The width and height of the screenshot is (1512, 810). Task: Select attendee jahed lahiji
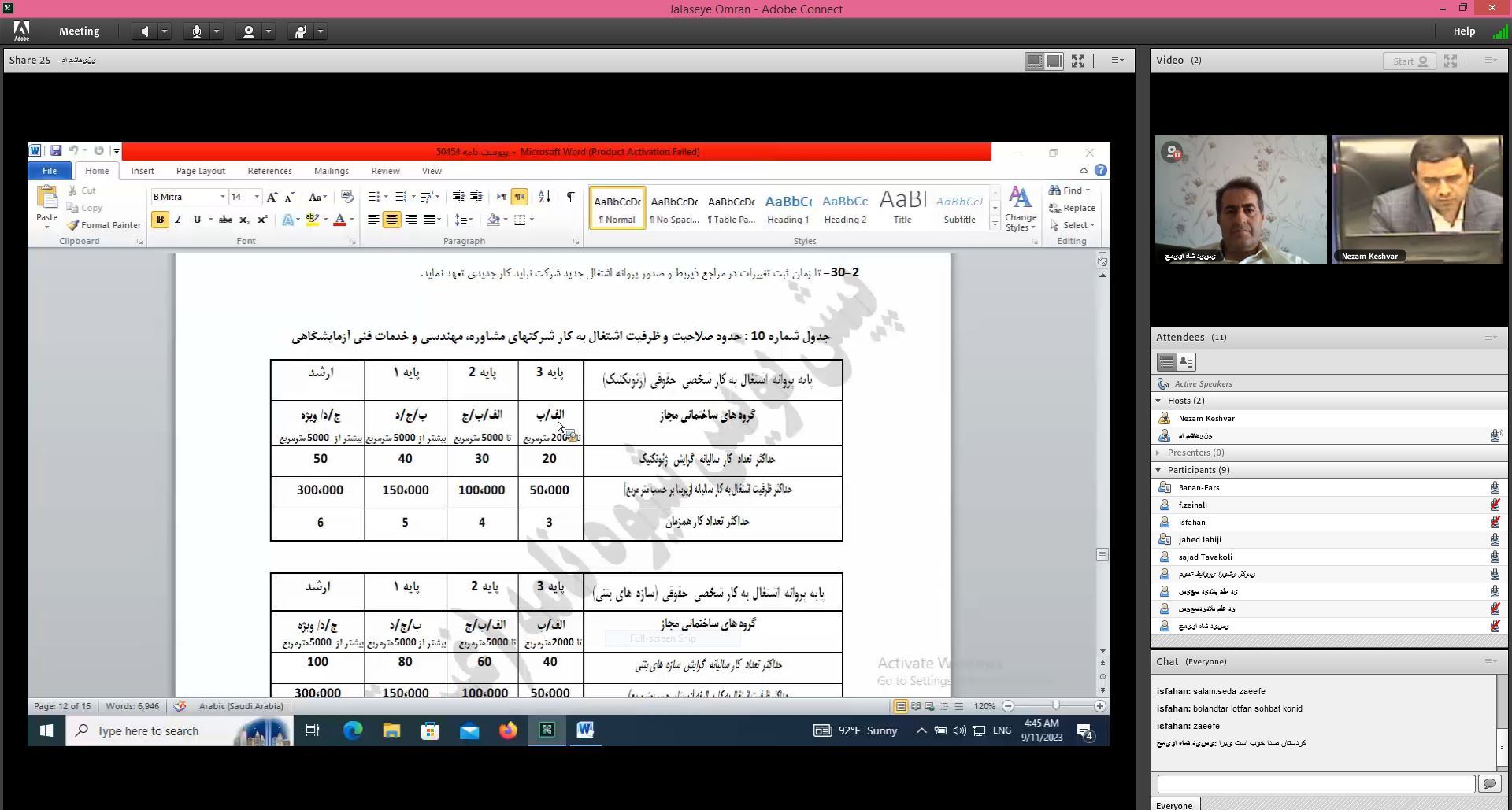(x=1329, y=540)
